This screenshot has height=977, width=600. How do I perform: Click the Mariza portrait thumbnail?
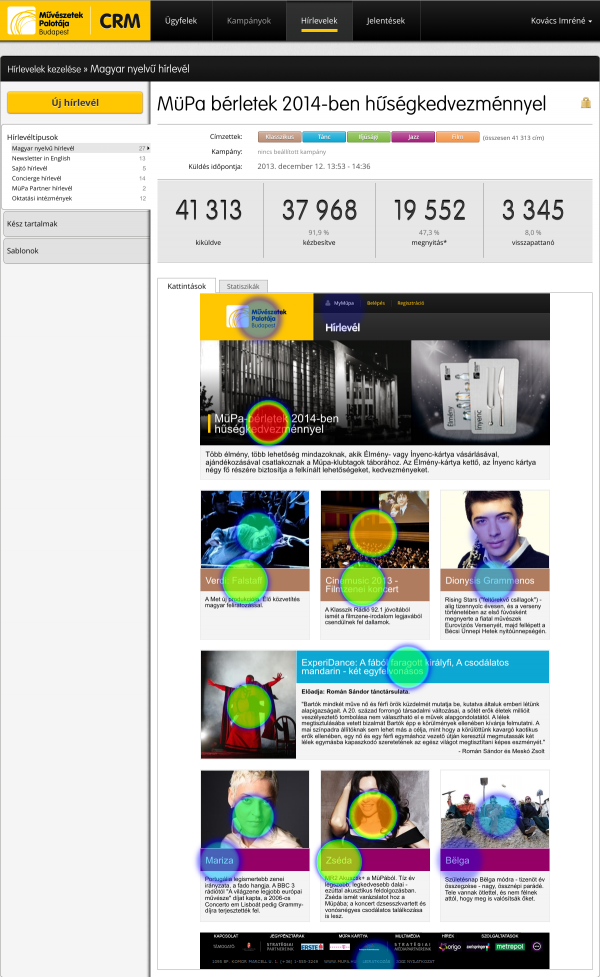[x=255, y=809]
